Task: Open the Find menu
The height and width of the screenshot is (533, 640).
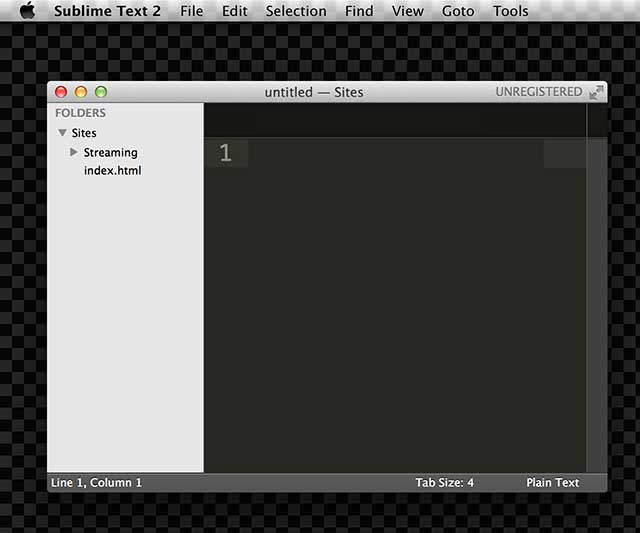Action: pyautogui.click(x=359, y=11)
